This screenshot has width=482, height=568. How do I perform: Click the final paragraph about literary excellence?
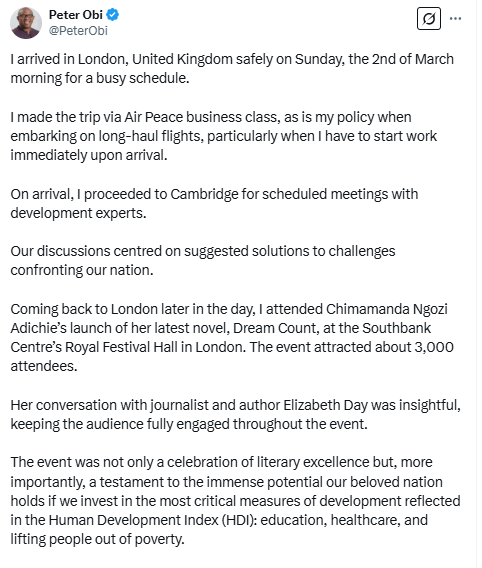coord(235,500)
